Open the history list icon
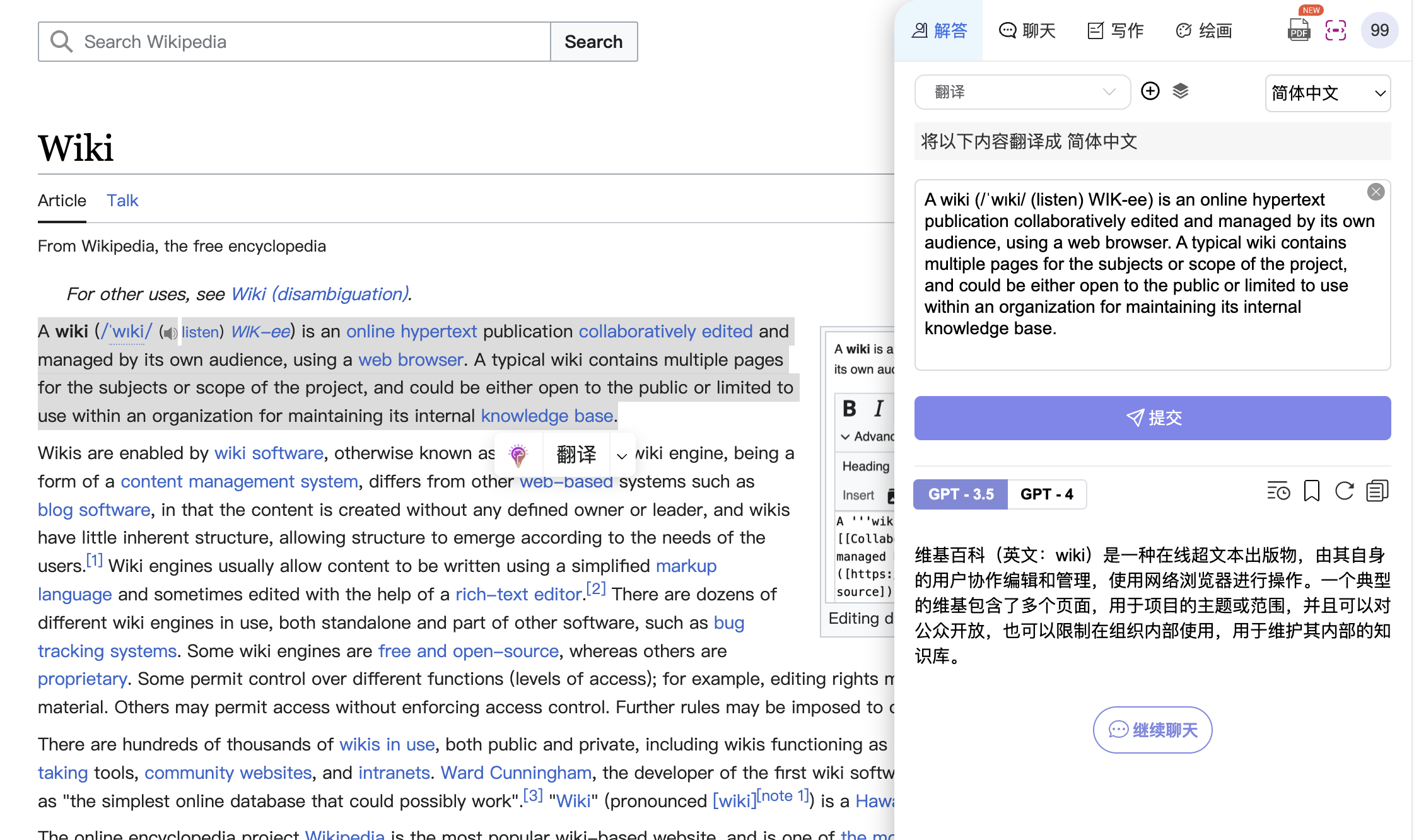The height and width of the screenshot is (840, 1414). click(1278, 491)
